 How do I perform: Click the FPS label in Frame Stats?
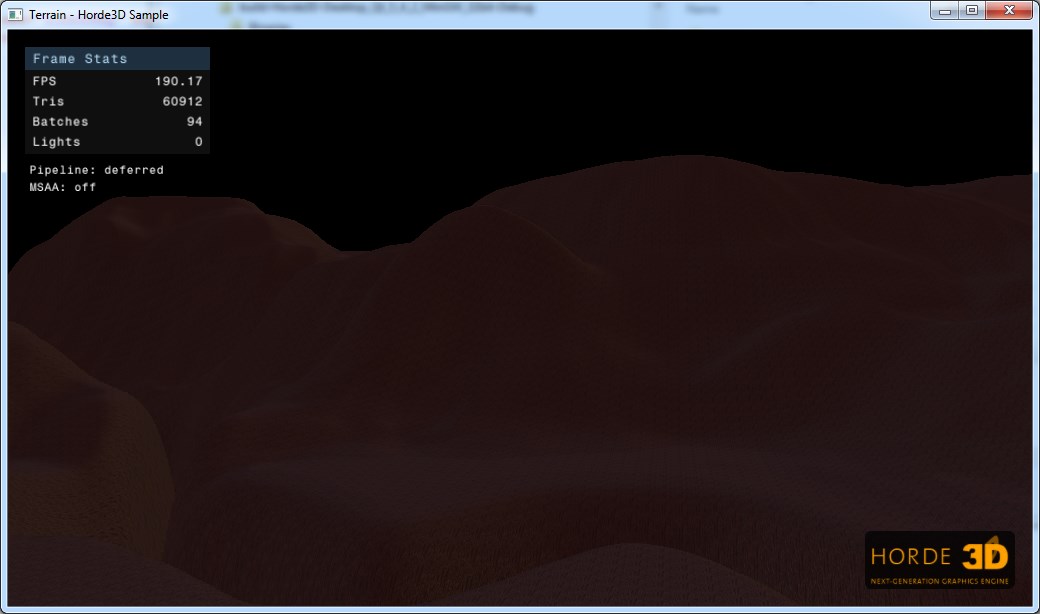[44, 81]
